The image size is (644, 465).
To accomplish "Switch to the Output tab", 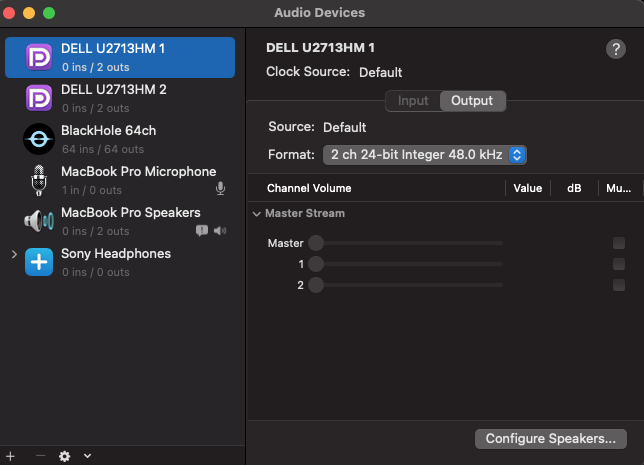I will pyautogui.click(x=472, y=101).
